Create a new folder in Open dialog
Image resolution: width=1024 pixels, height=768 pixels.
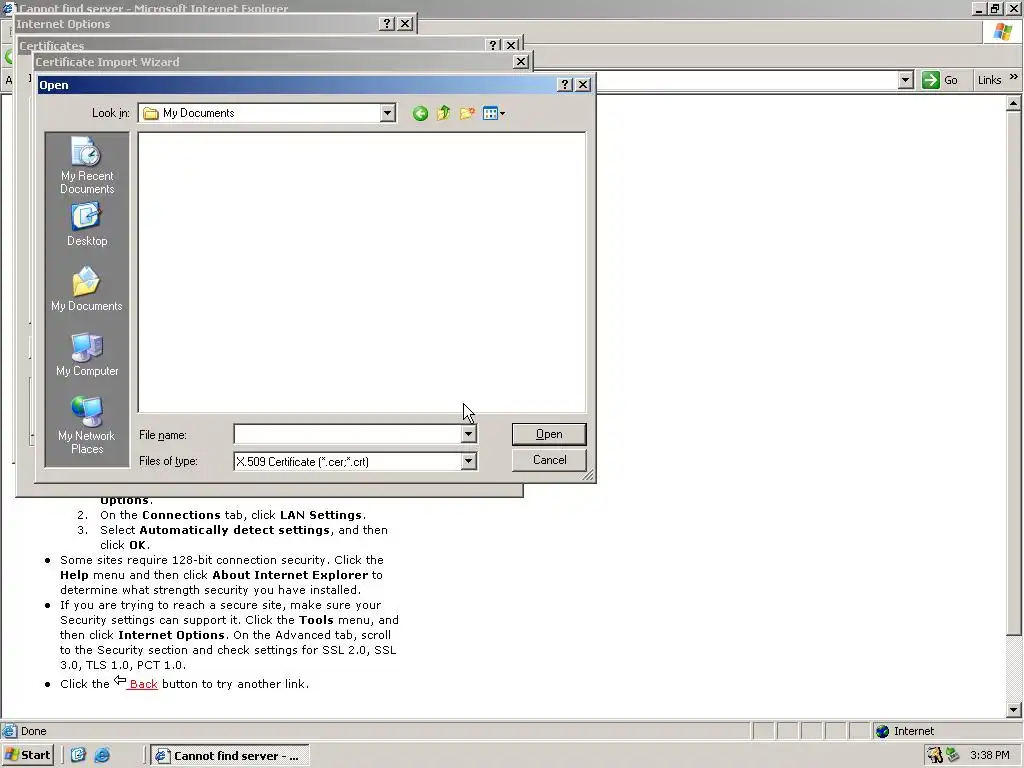[467, 114]
